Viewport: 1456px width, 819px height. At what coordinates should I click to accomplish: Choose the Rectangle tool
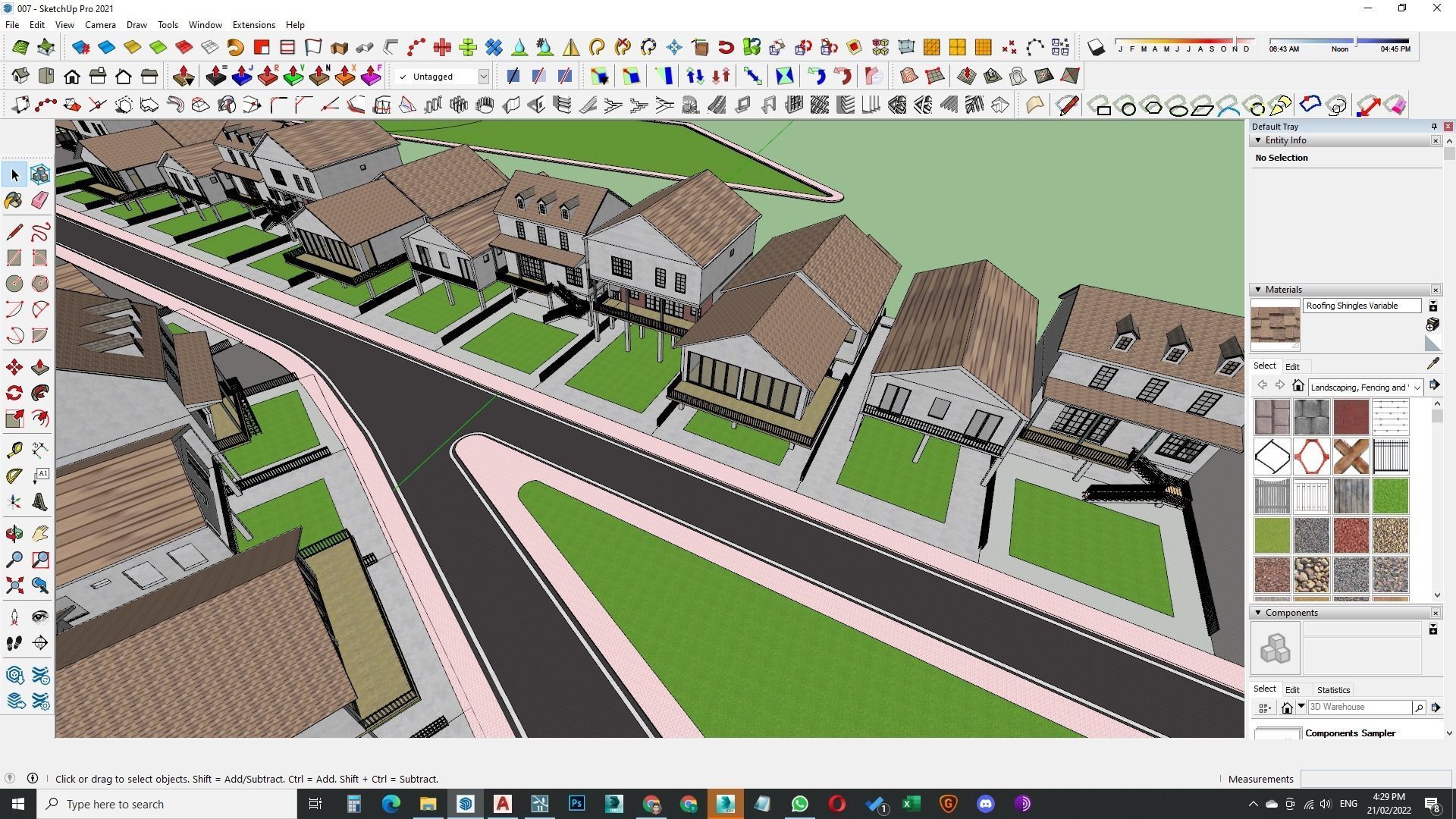coord(14,258)
